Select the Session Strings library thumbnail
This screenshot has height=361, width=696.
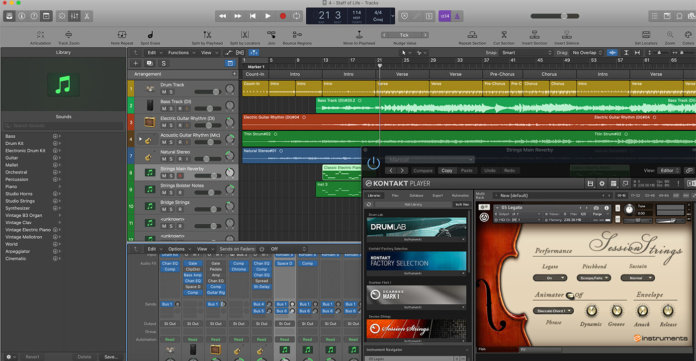[x=416, y=329]
